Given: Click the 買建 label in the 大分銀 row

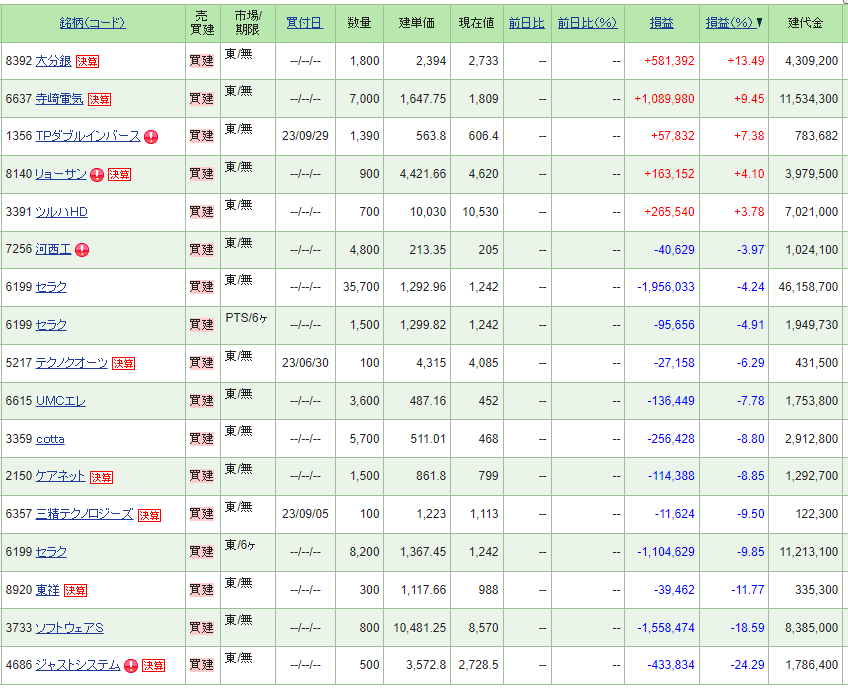Looking at the screenshot, I should point(202,61).
